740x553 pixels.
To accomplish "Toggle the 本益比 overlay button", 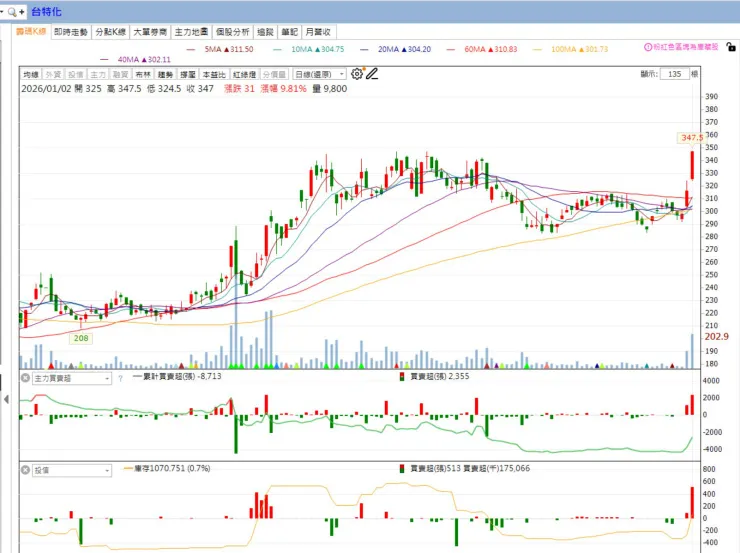I will pos(214,75).
